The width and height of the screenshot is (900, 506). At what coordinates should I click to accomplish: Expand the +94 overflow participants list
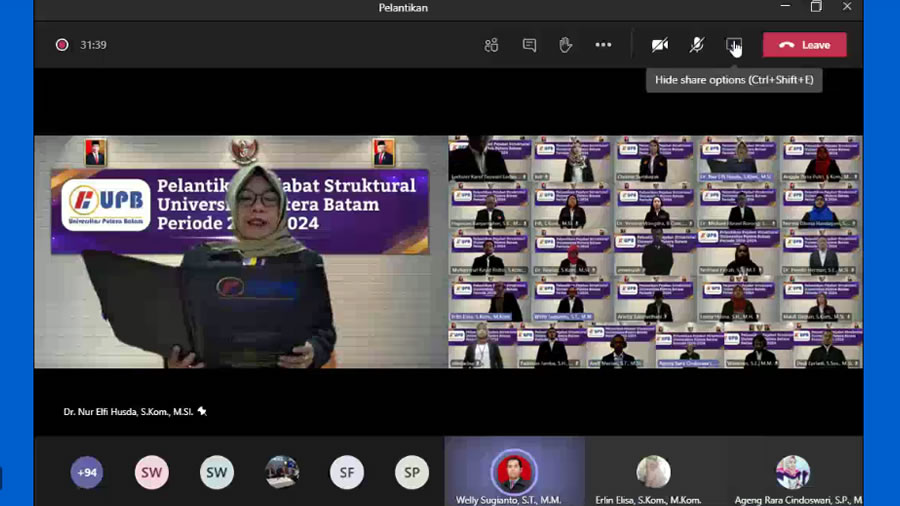tap(87, 472)
